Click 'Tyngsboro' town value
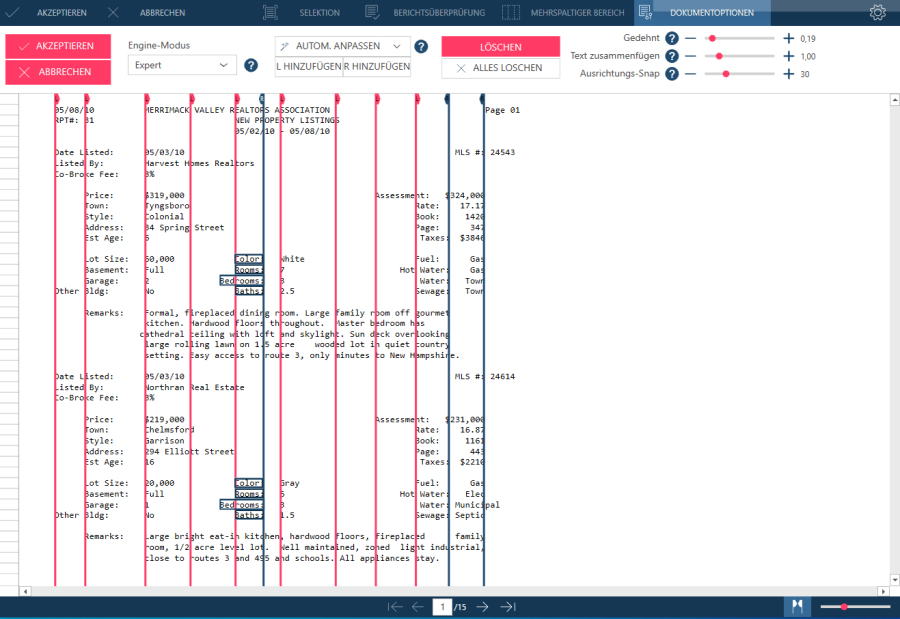The height and width of the screenshot is (619, 900). (x=167, y=206)
